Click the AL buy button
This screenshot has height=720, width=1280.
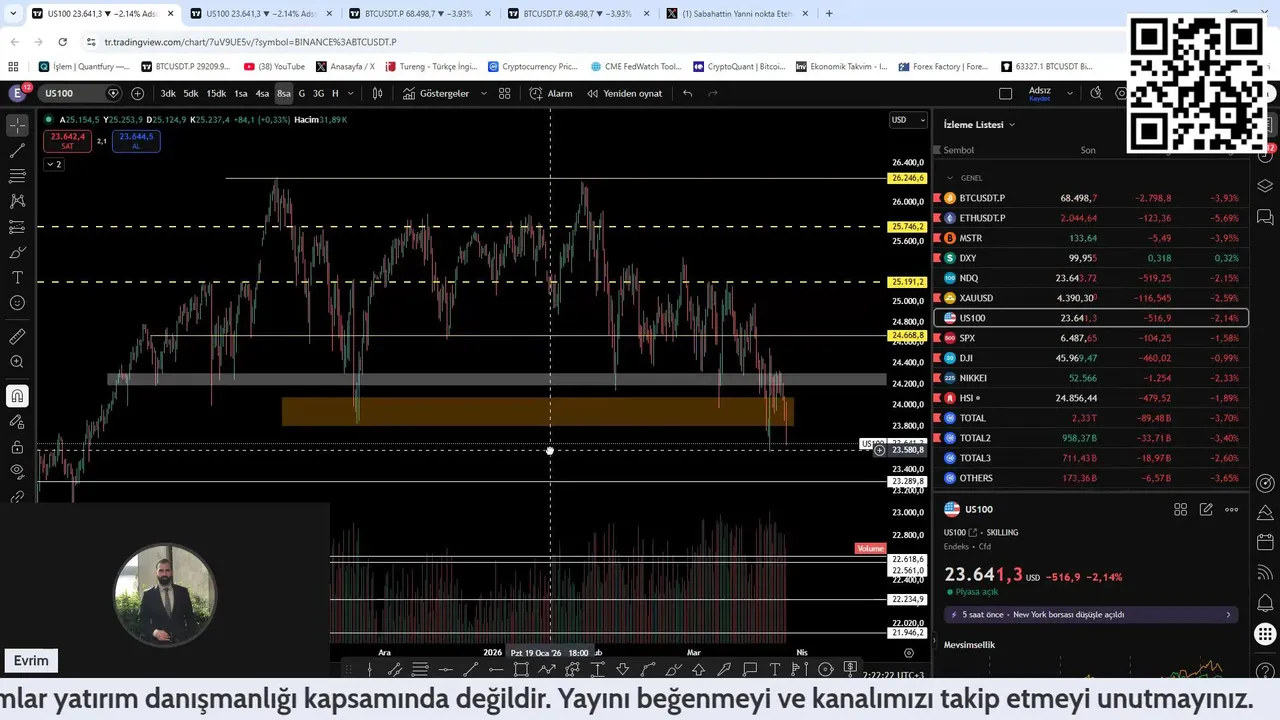[x=136, y=141]
